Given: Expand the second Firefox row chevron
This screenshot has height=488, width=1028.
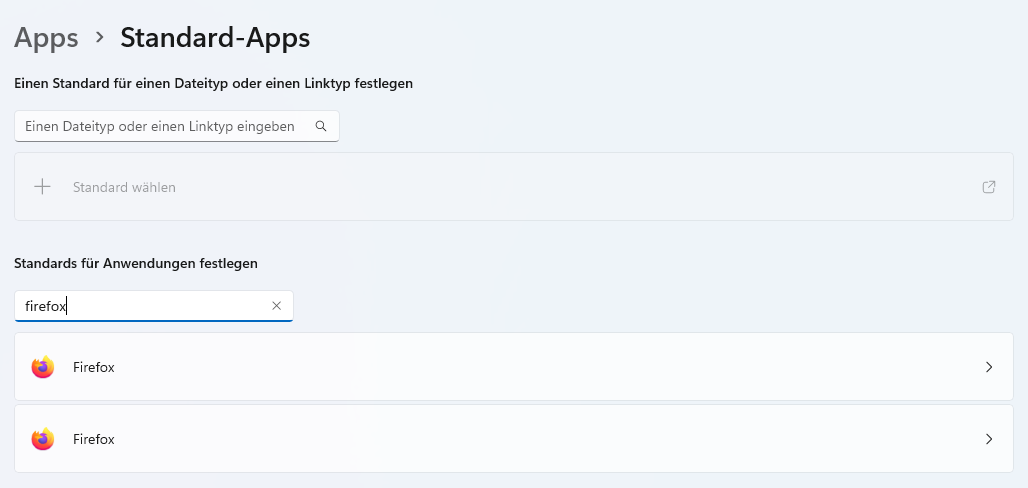Looking at the screenshot, I should pos(989,439).
